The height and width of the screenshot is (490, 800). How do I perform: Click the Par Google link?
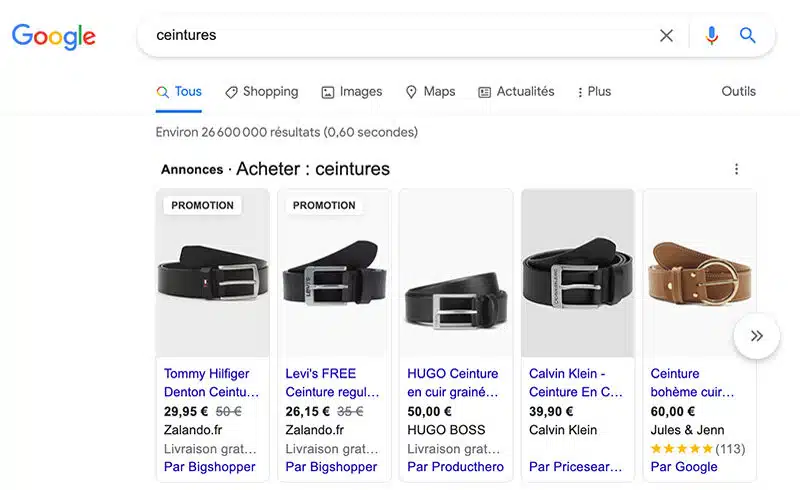684,467
